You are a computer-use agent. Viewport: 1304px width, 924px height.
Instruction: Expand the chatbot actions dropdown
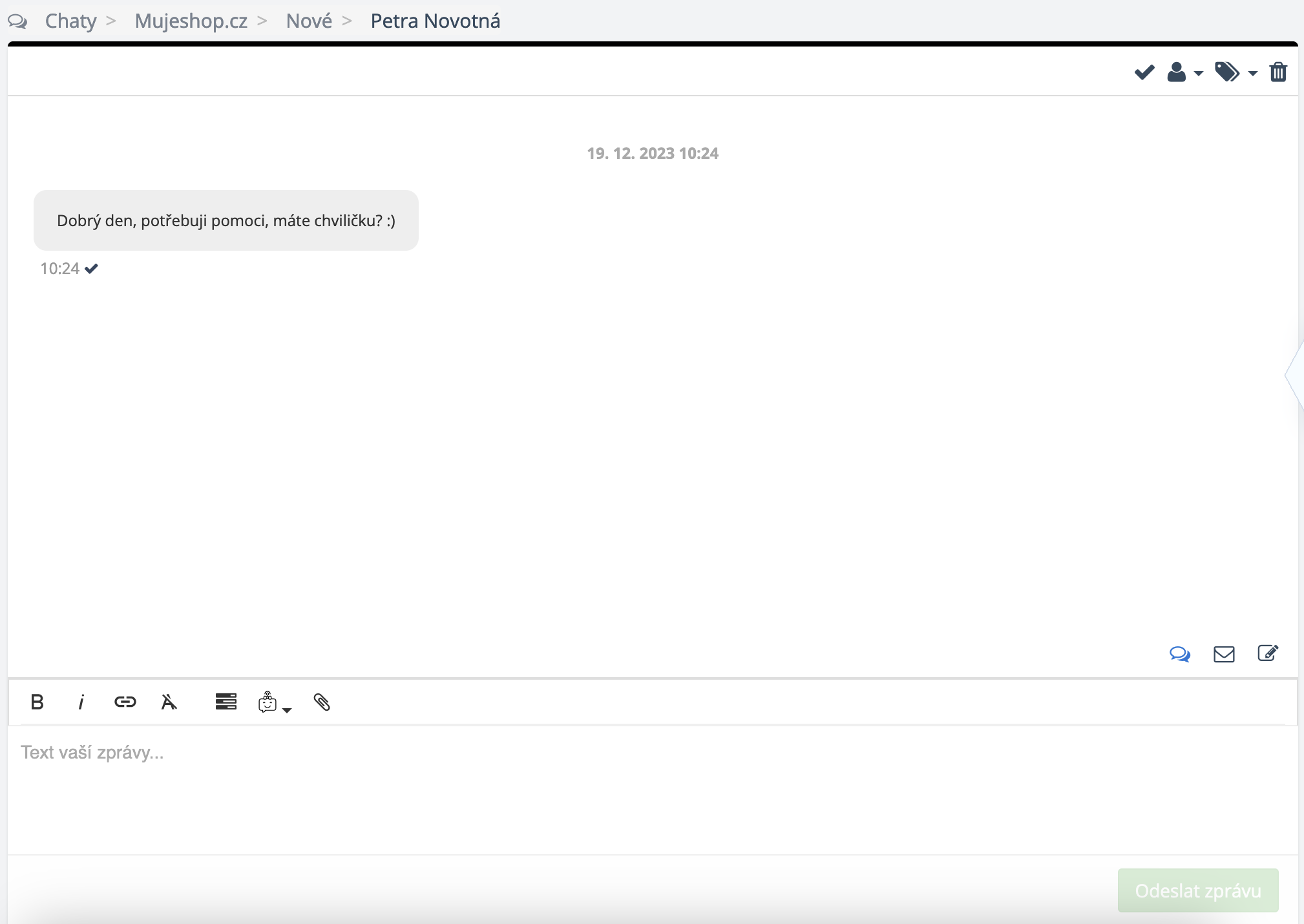(274, 702)
